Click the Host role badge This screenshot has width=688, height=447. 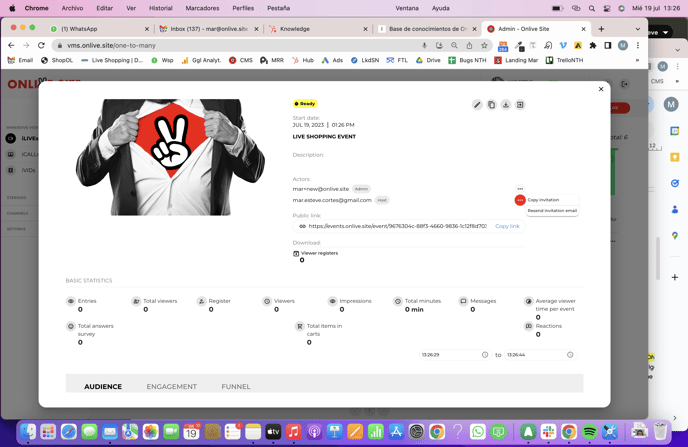tap(382, 200)
